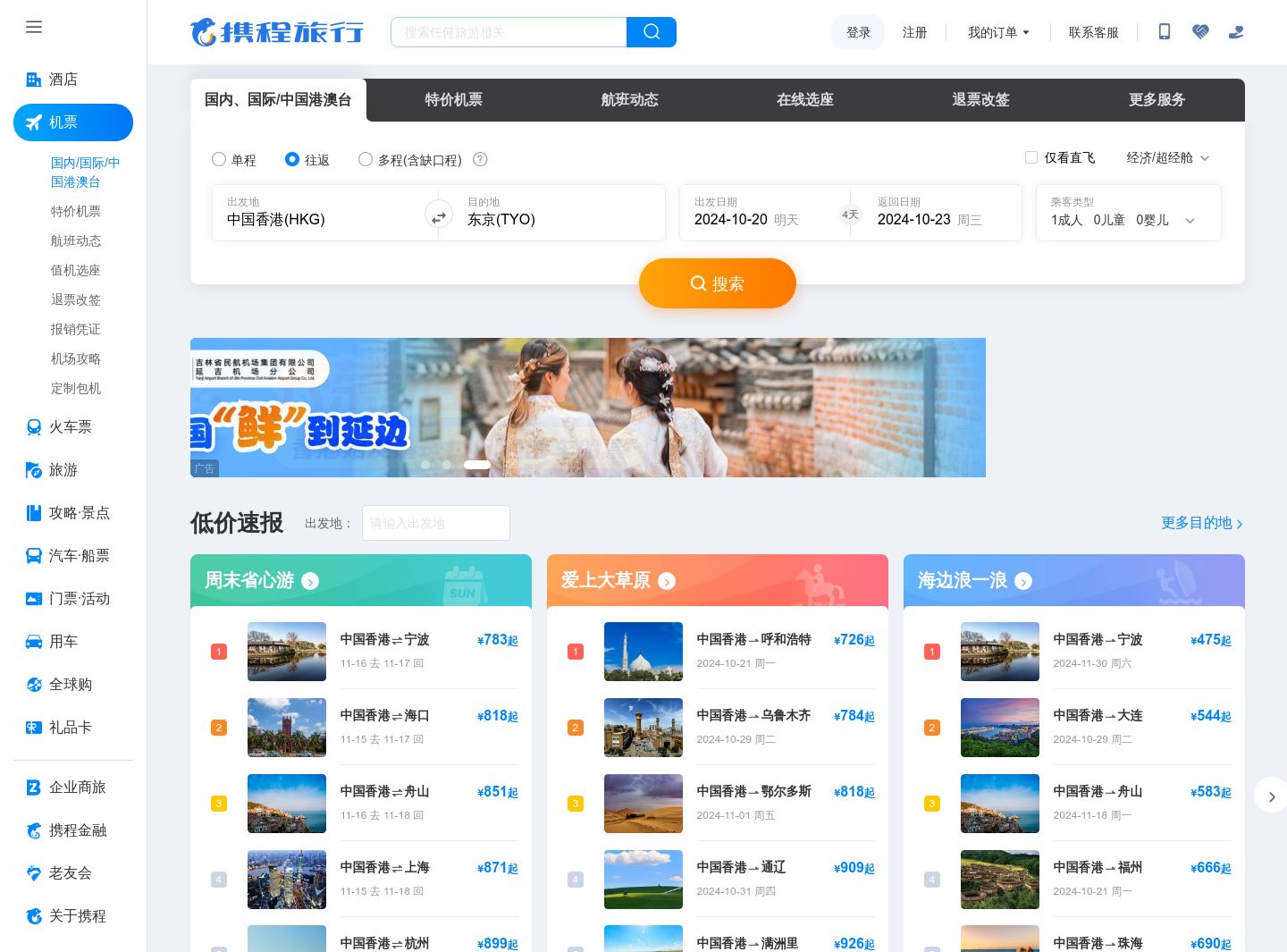
Task: Open the 我的订单 dropdown menu
Action: coord(998,32)
